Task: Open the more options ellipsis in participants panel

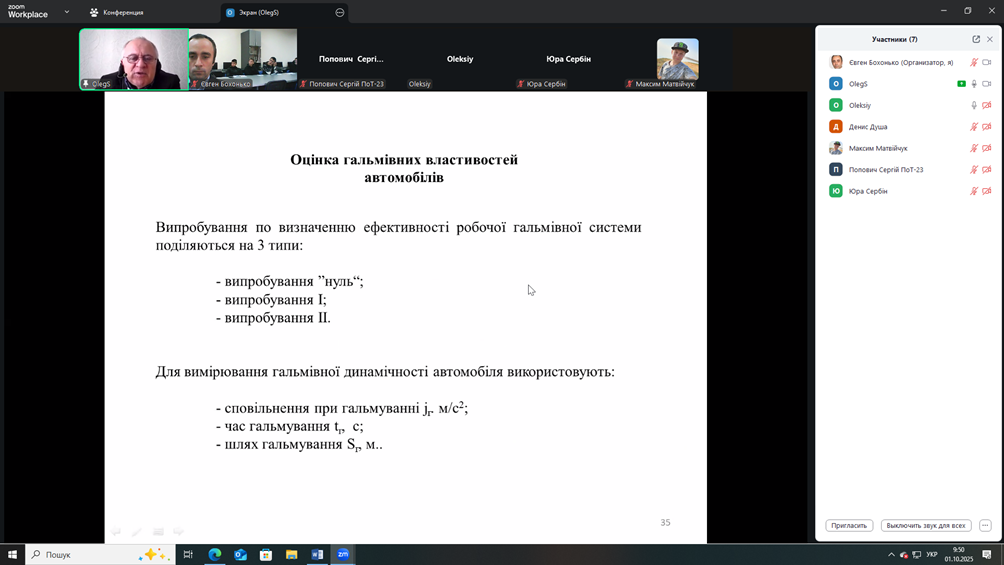Action: tap(985, 525)
